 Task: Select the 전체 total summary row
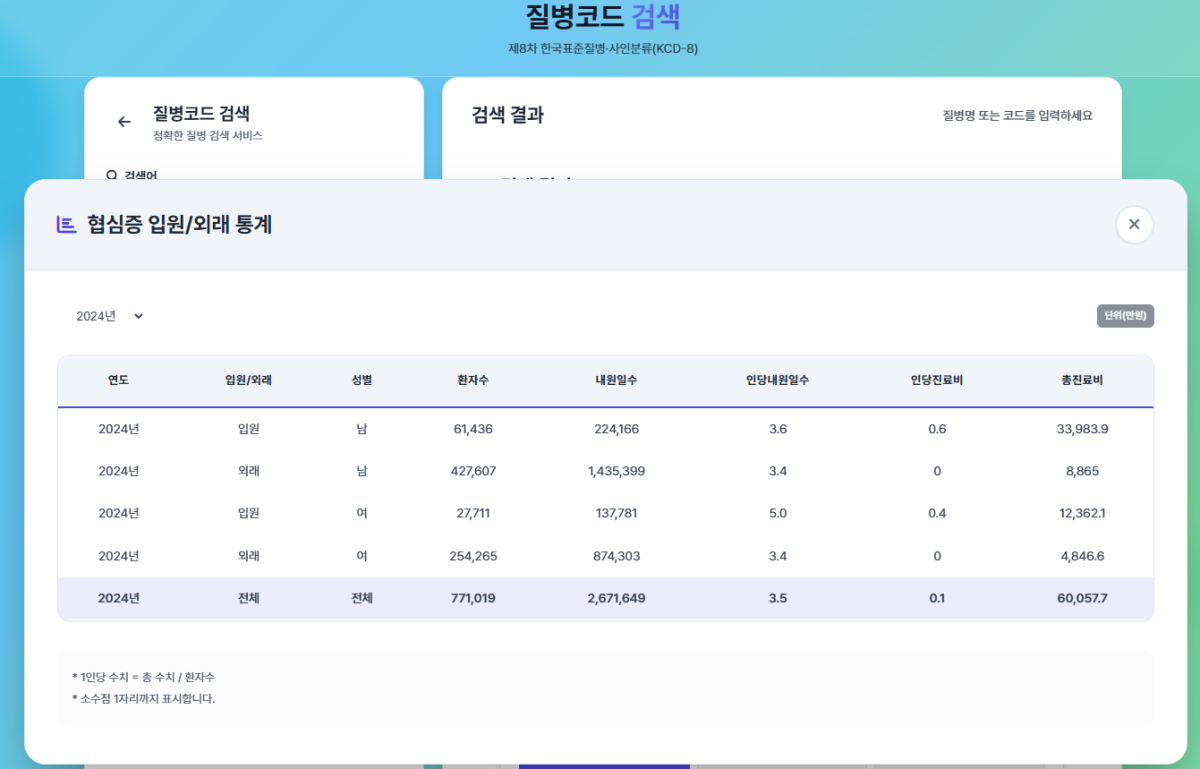pyautogui.click(x=605, y=598)
